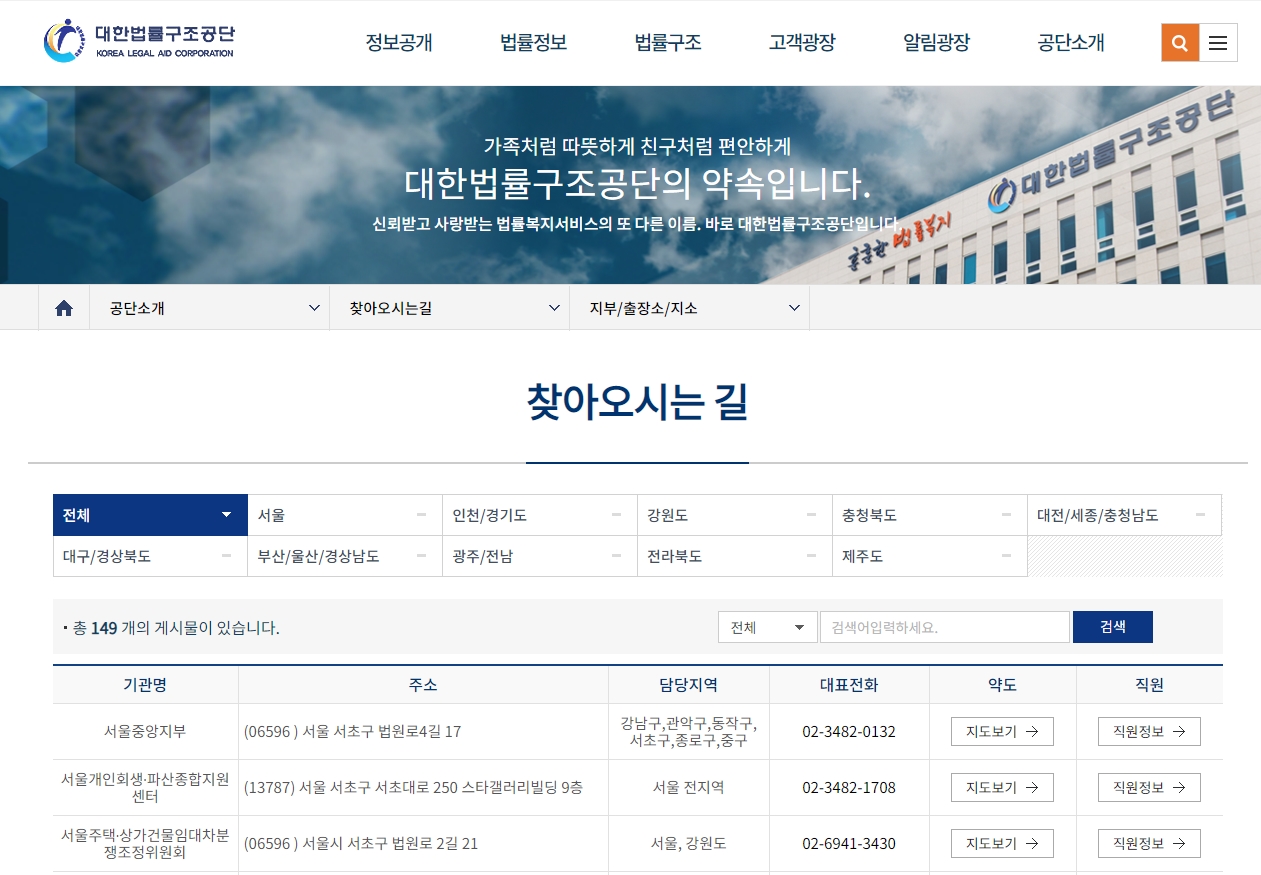Click 지도보기 for 서울주택·상가건물임대차분쟁조정위원회

point(1002,843)
